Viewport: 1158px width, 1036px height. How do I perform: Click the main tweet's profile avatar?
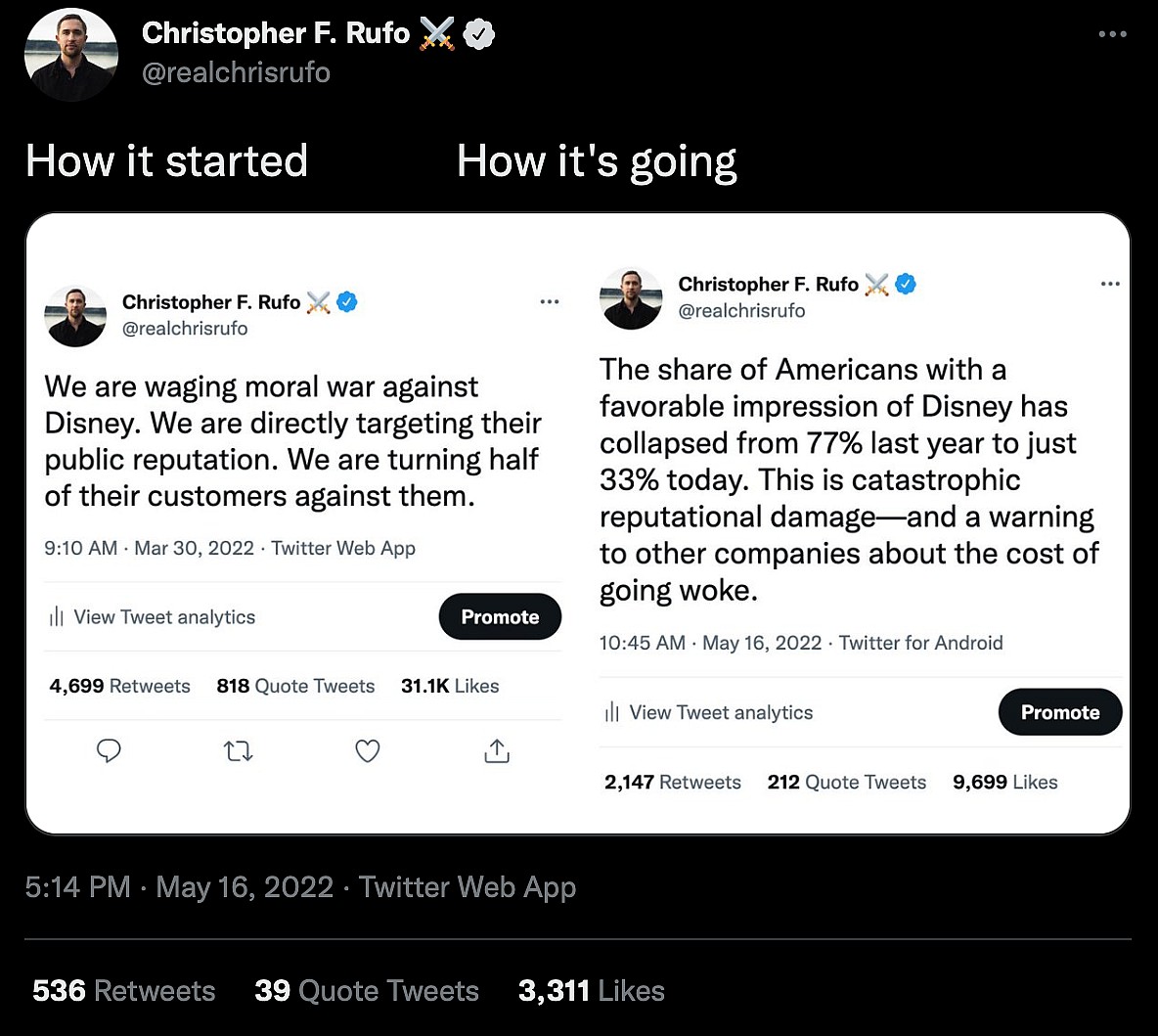[71, 55]
